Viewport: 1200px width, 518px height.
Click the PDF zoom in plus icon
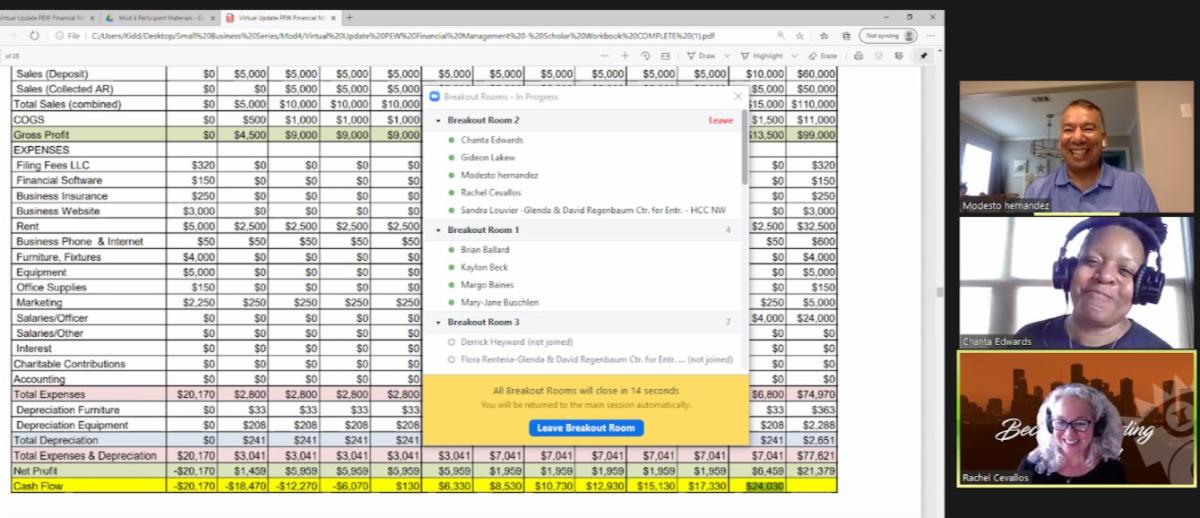click(624, 56)
